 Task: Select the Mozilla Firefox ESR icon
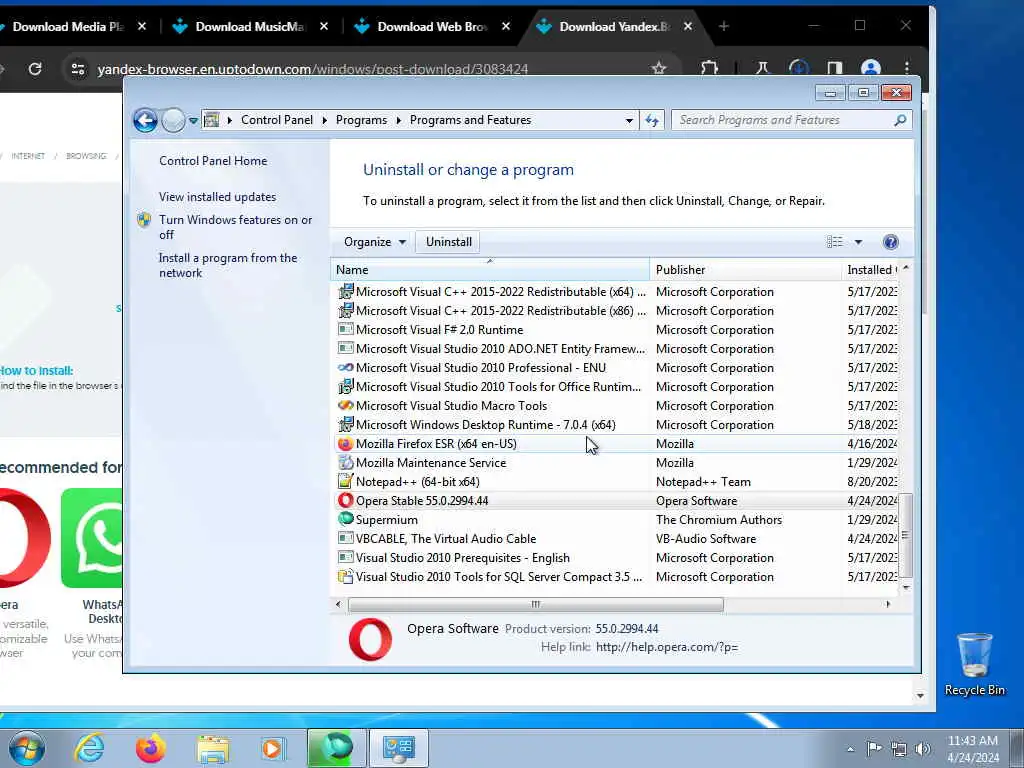click(x=345, y=444)
